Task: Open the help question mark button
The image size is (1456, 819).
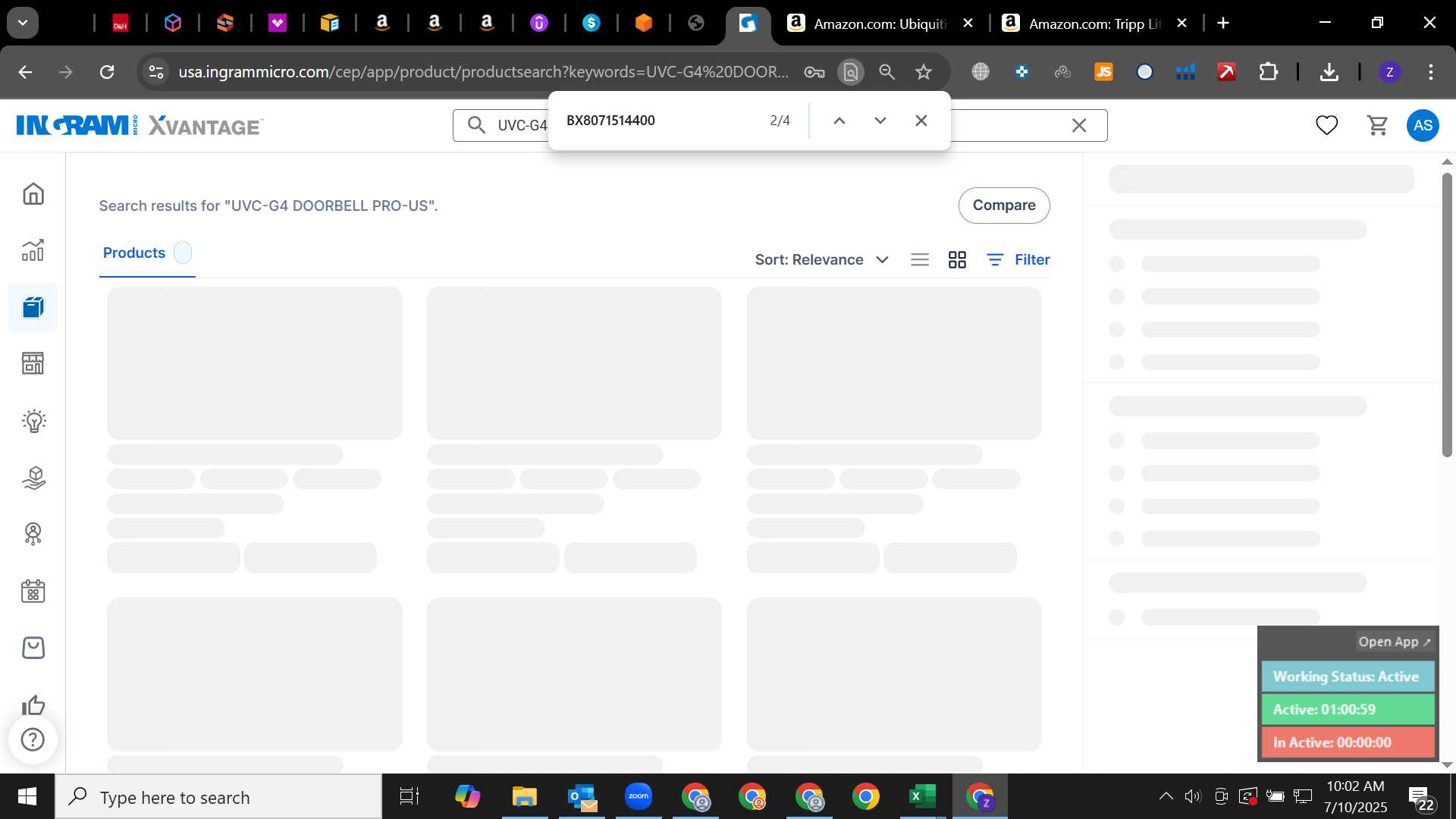Action: click(x=33, y=739)
